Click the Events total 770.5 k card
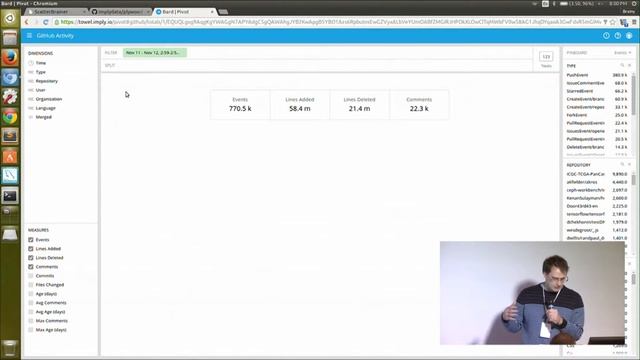 [x=240, y=104]
